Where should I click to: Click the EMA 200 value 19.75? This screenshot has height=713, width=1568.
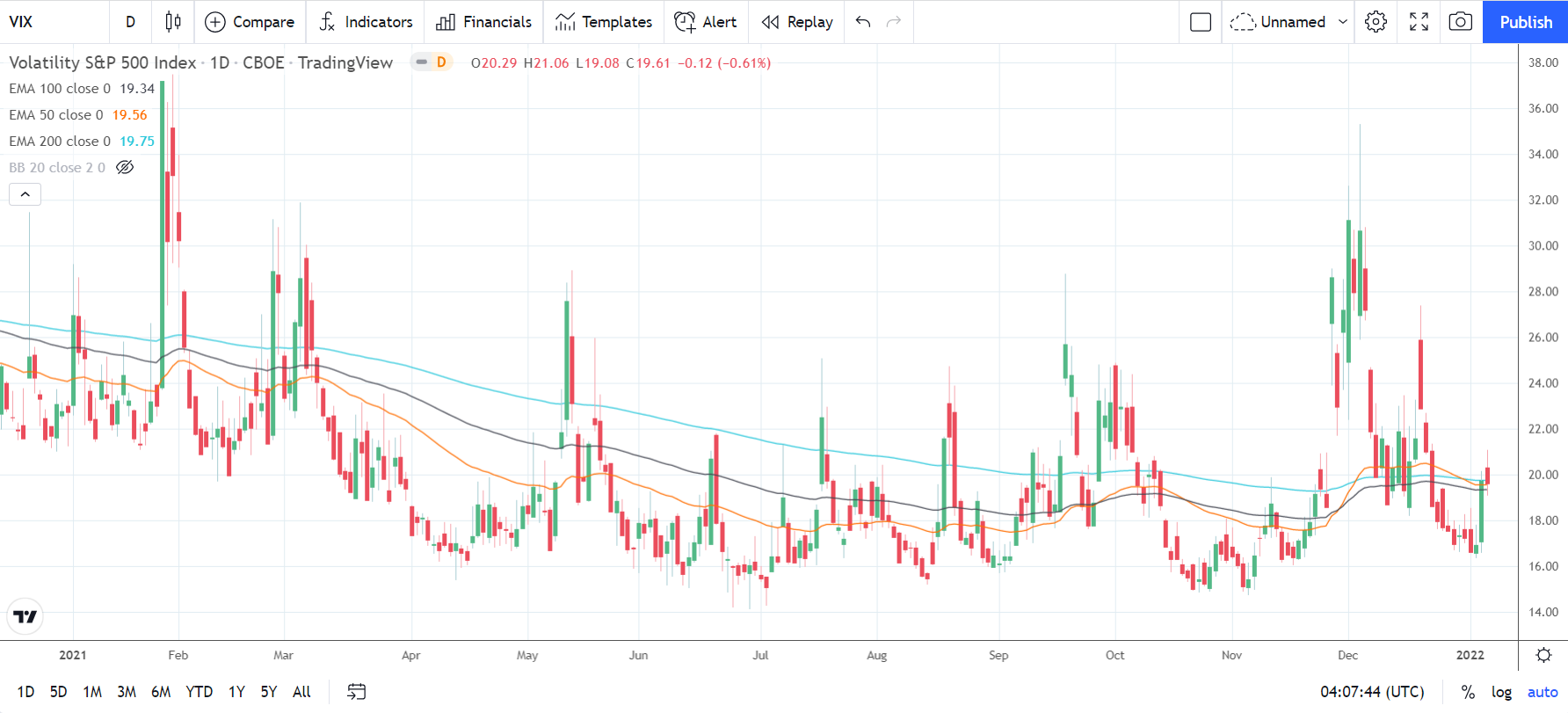137,141
